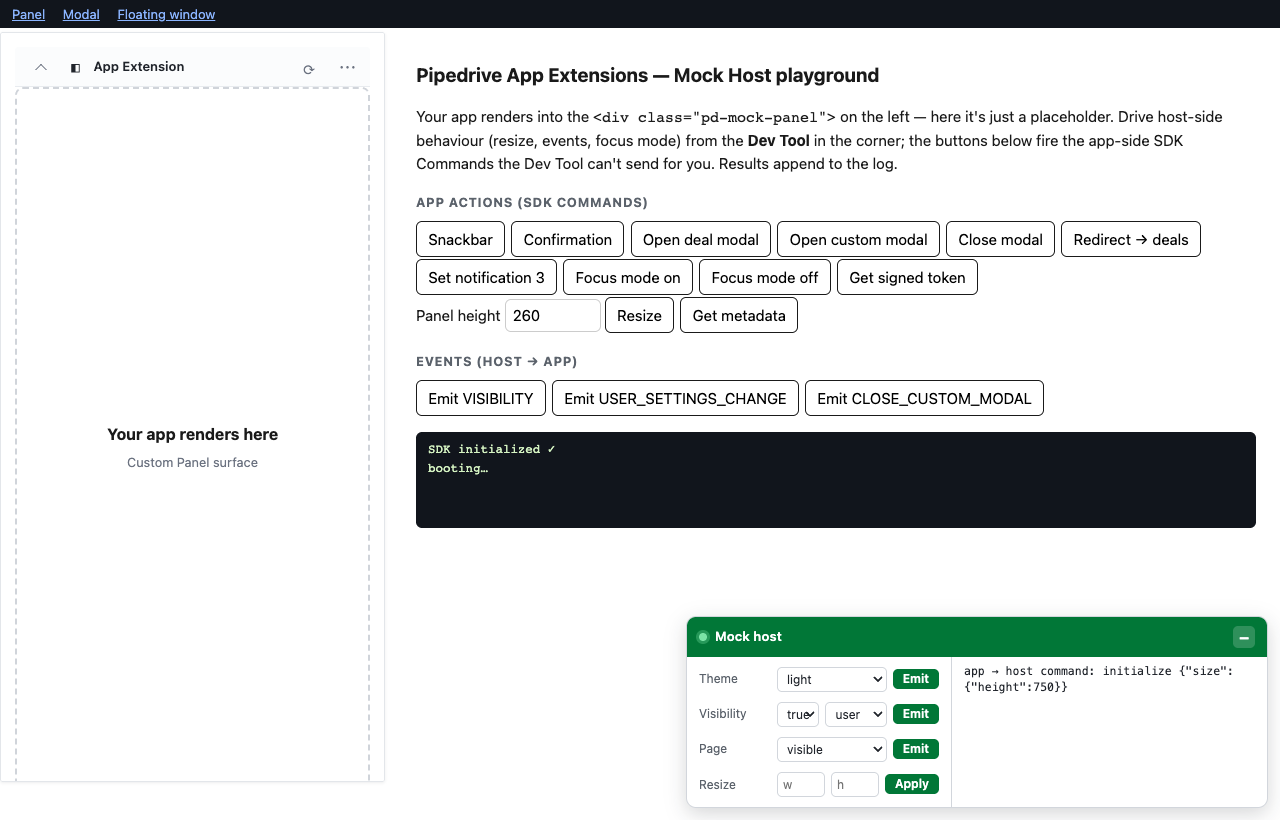Click the Mock host initialize command log text
1280x820 pixels.
(x=1098, y=679)
